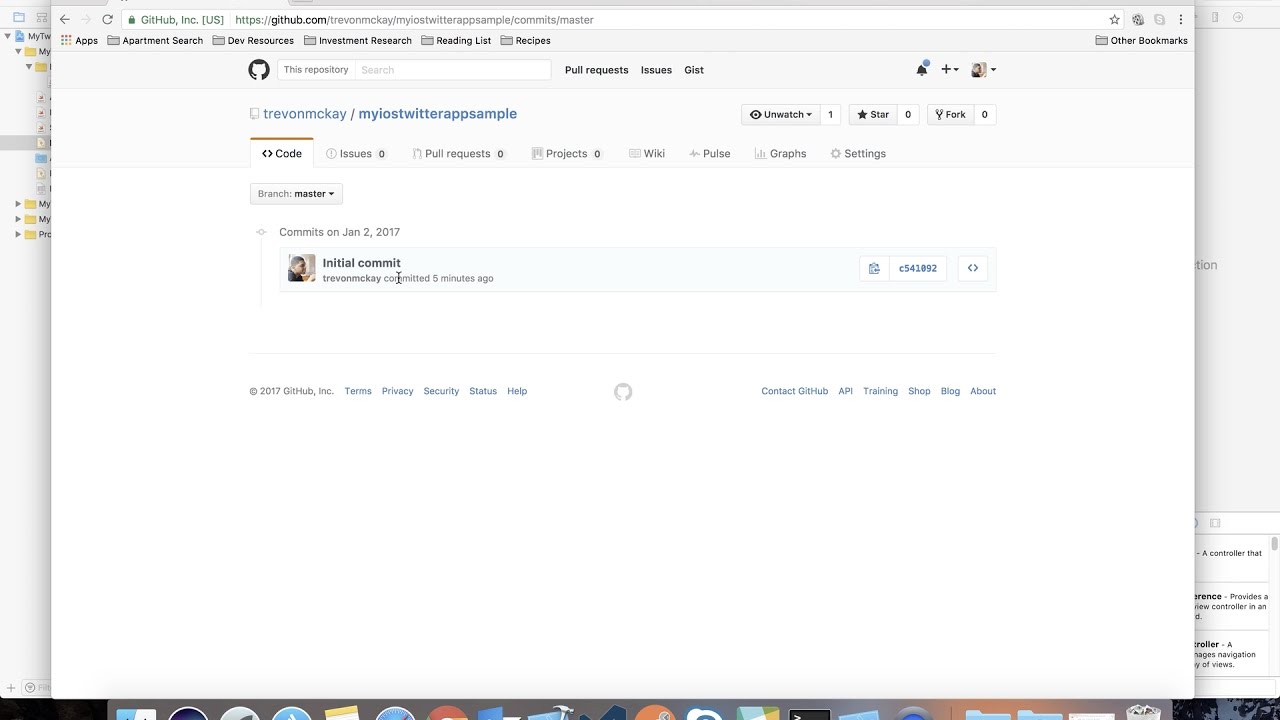Open trevonmckay author link under commit

click(x=351, y=278)
